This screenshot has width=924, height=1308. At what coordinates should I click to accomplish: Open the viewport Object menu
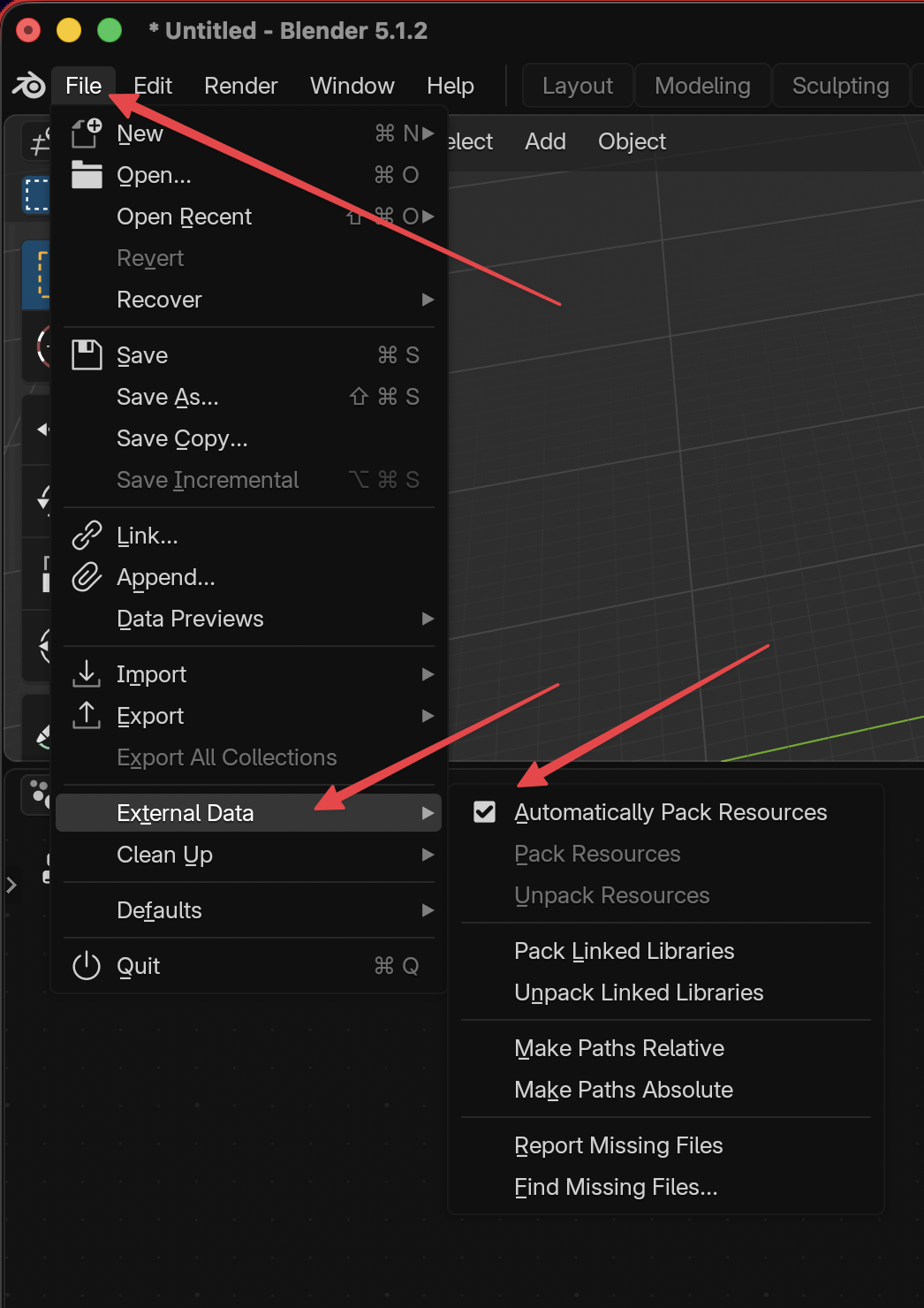tap(632, 141)
